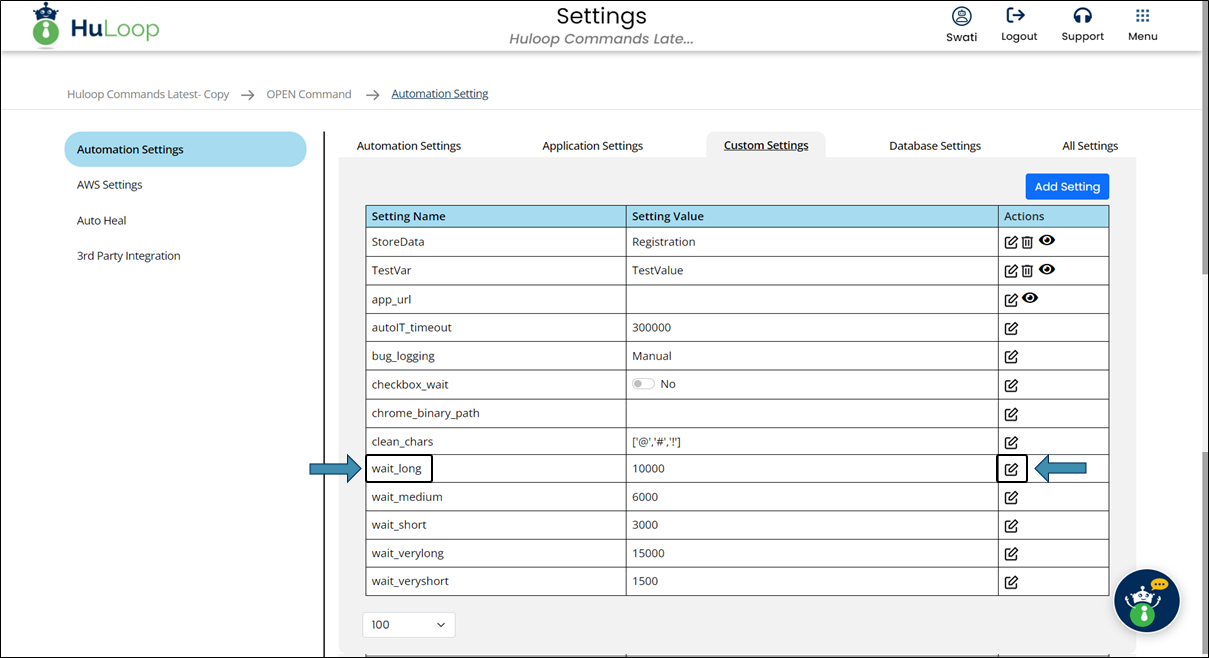Viewport: 1209px width, 658px height.
Task: Delete the TestVar setting
Action: pyautogui.click(x=1027, y=271)
